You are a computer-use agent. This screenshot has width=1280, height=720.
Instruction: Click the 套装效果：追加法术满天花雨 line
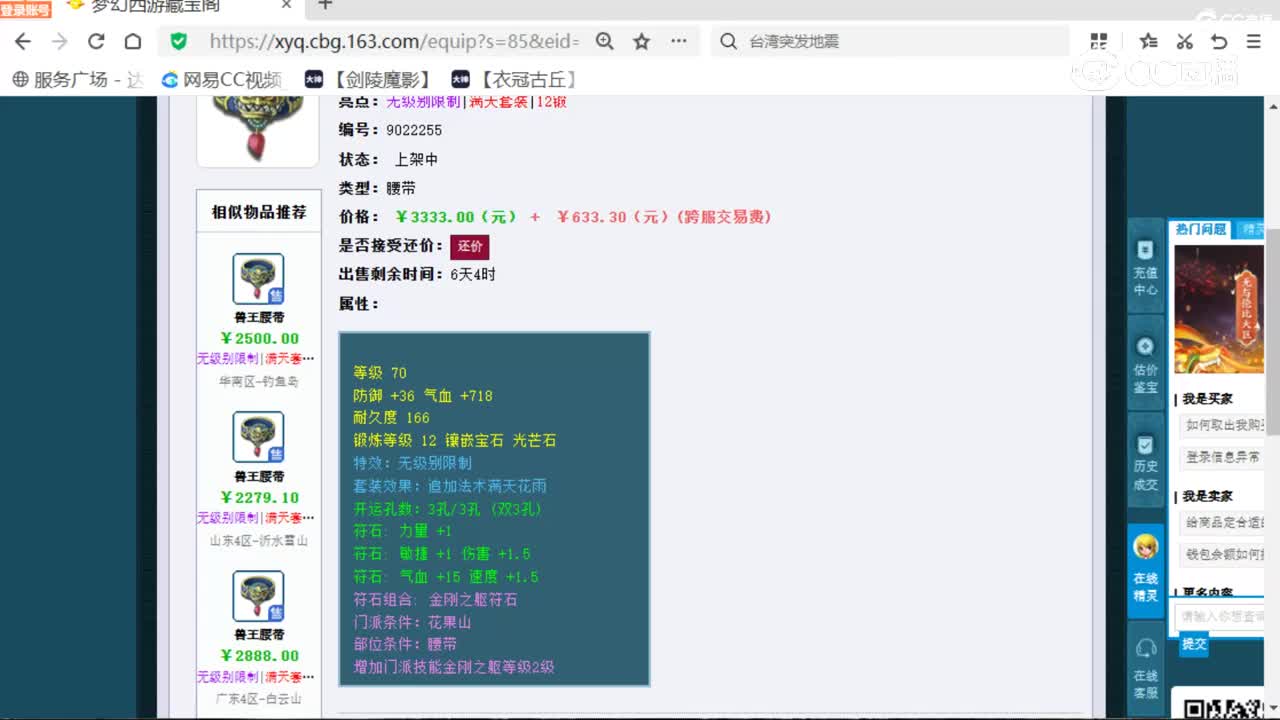[450, 486]
